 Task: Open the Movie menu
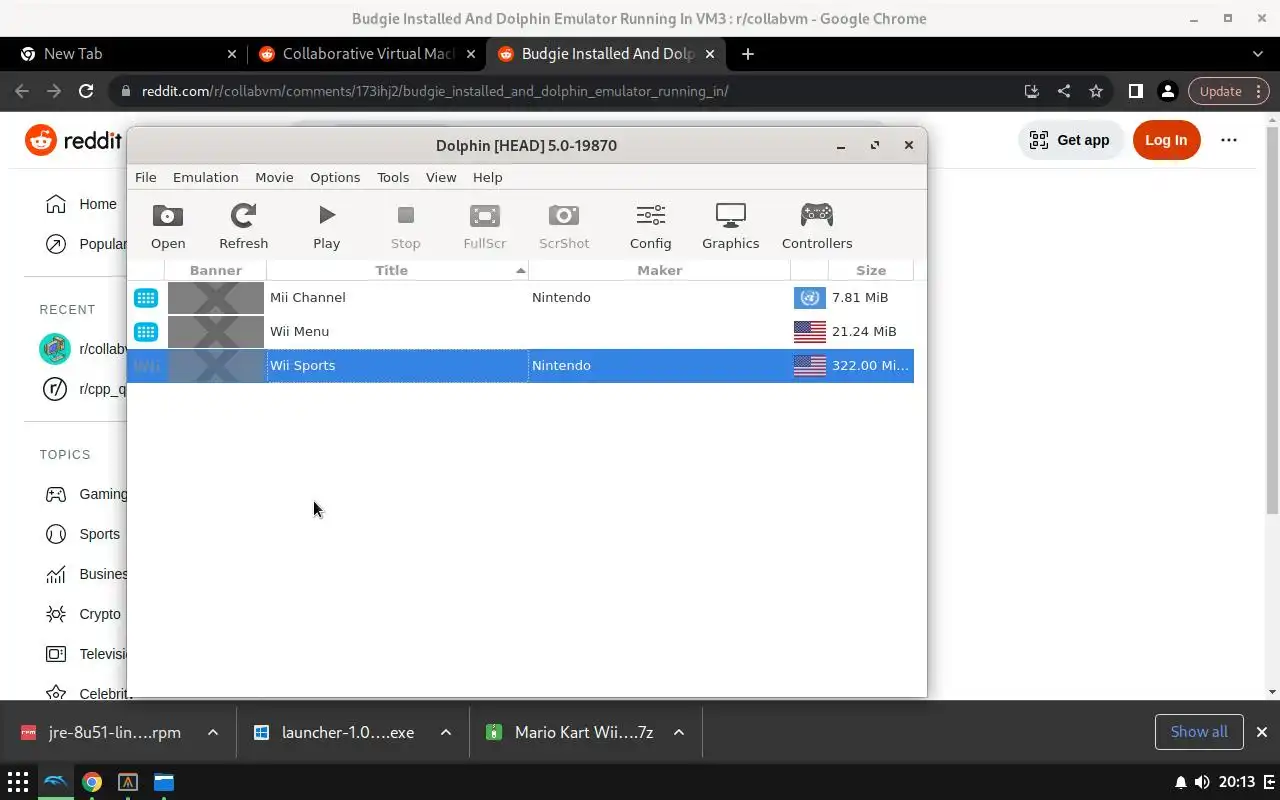pyautogui.click(x=274, y=177)
